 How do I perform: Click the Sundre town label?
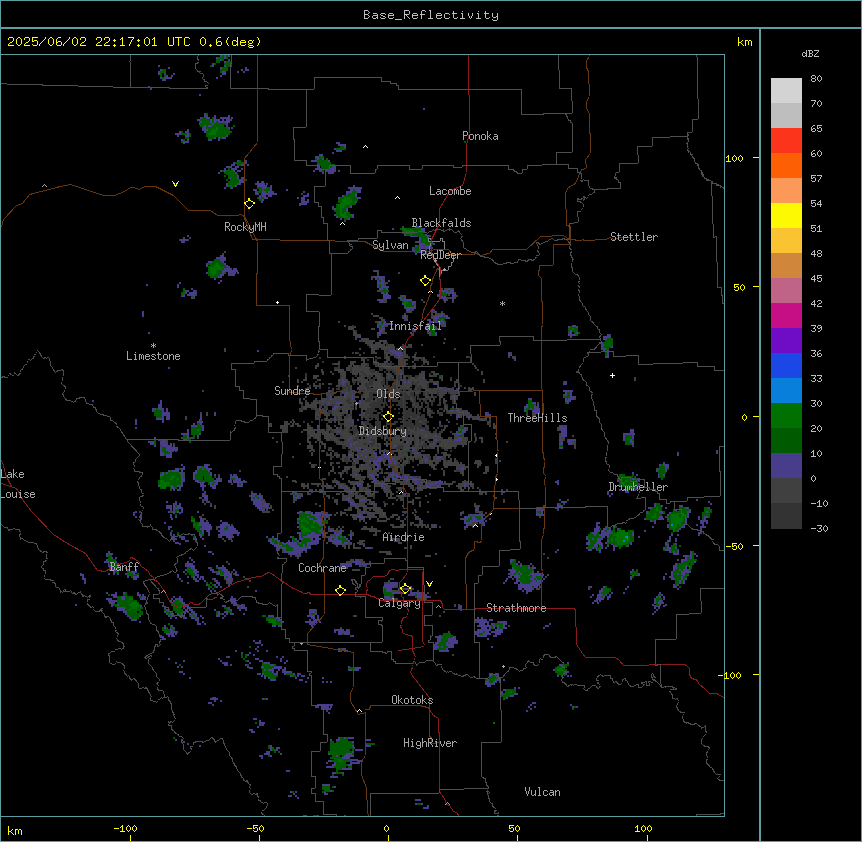[292, 391]
